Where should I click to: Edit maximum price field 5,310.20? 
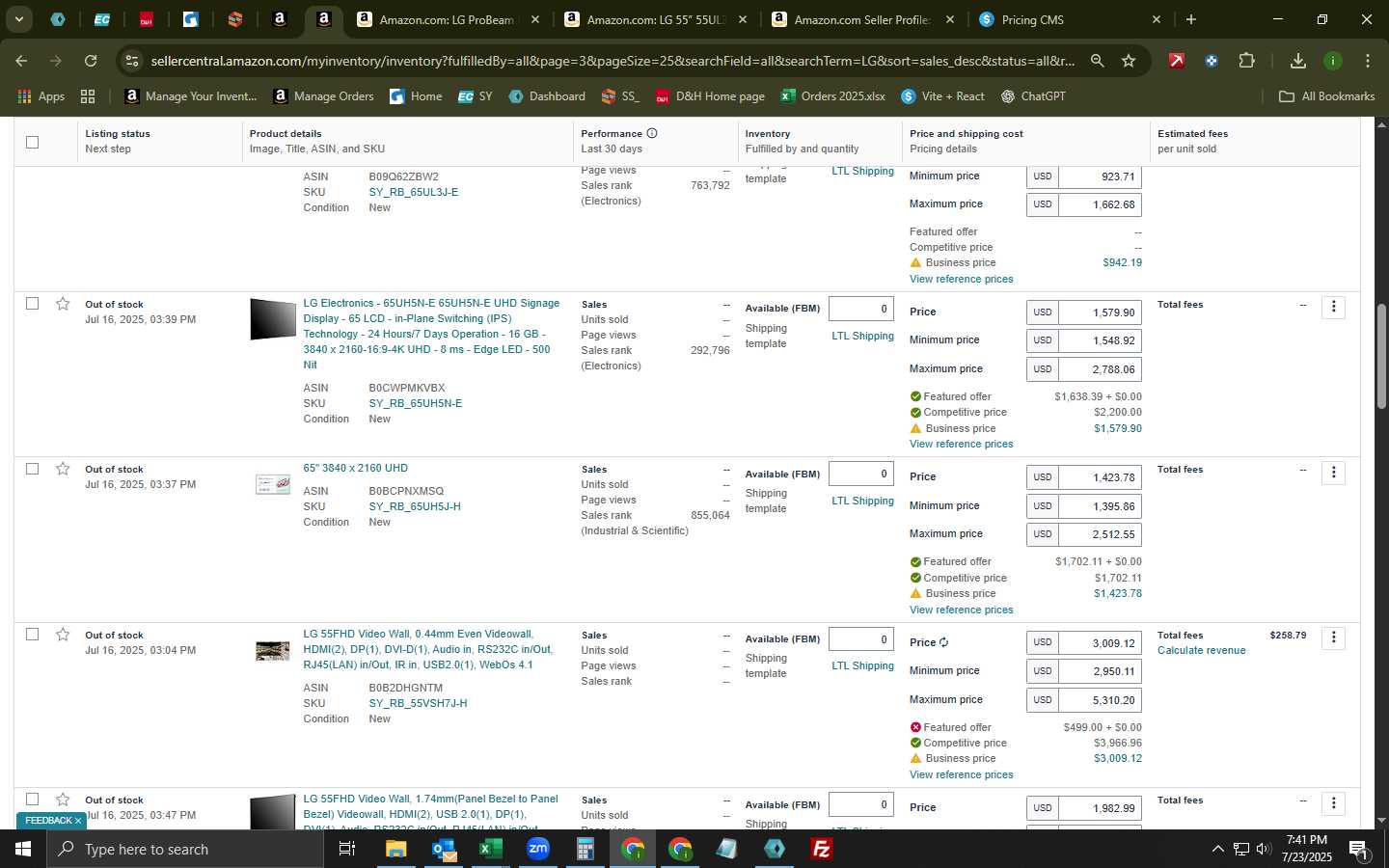[1101, 700]
